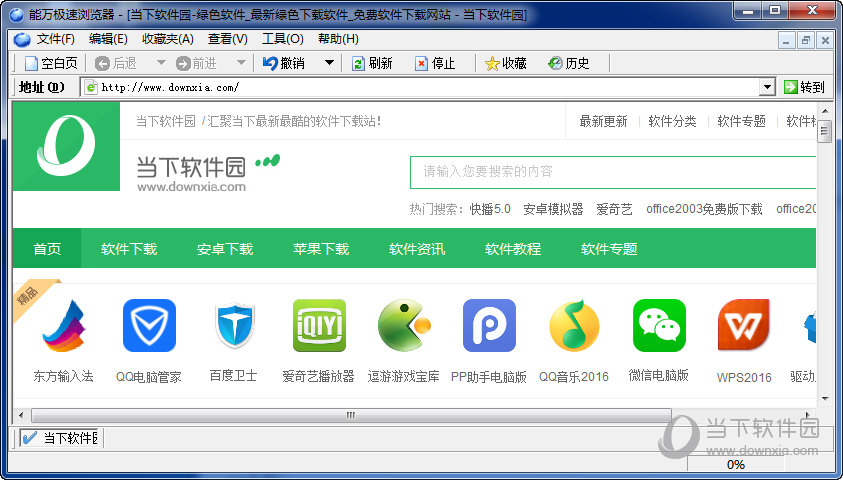Open a blank page with 空白页
The image size is (843, 480).
coord(52,63)
